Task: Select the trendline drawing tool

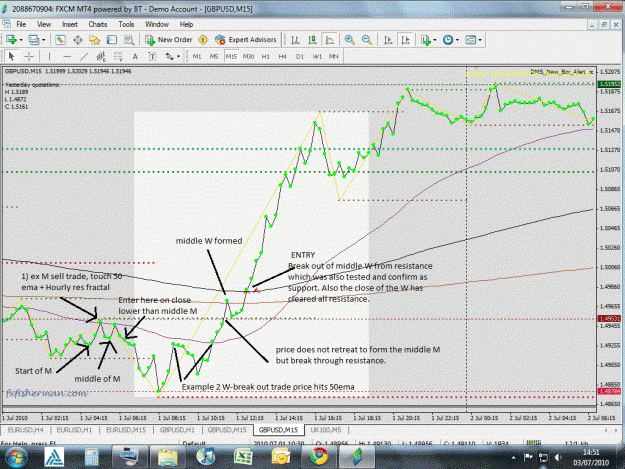Action: 84,57
